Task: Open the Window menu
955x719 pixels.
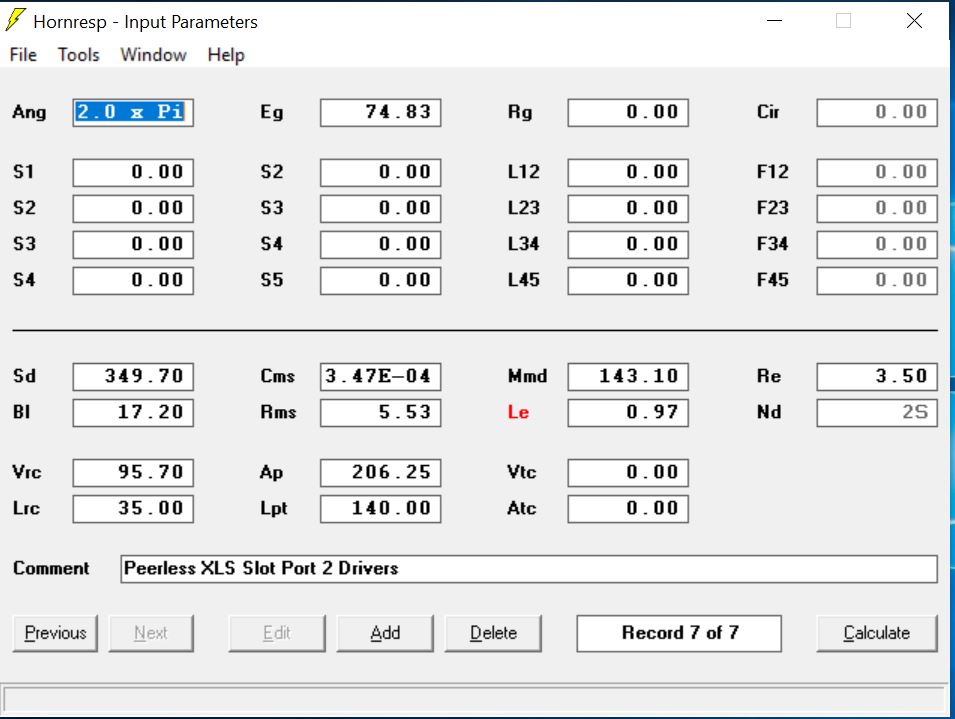Action: (153, 55)
